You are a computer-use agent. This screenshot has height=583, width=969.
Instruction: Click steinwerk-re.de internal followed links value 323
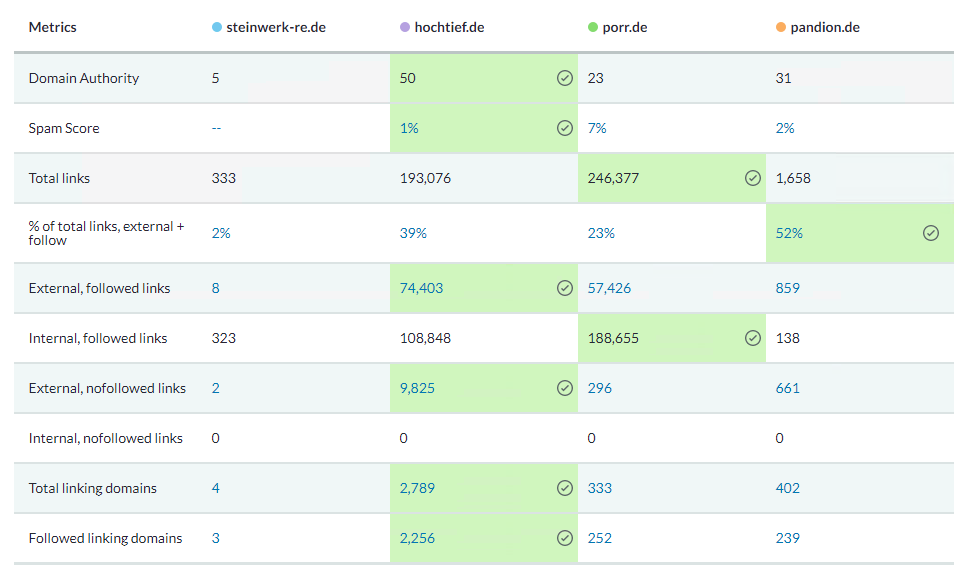pos(224,338)
